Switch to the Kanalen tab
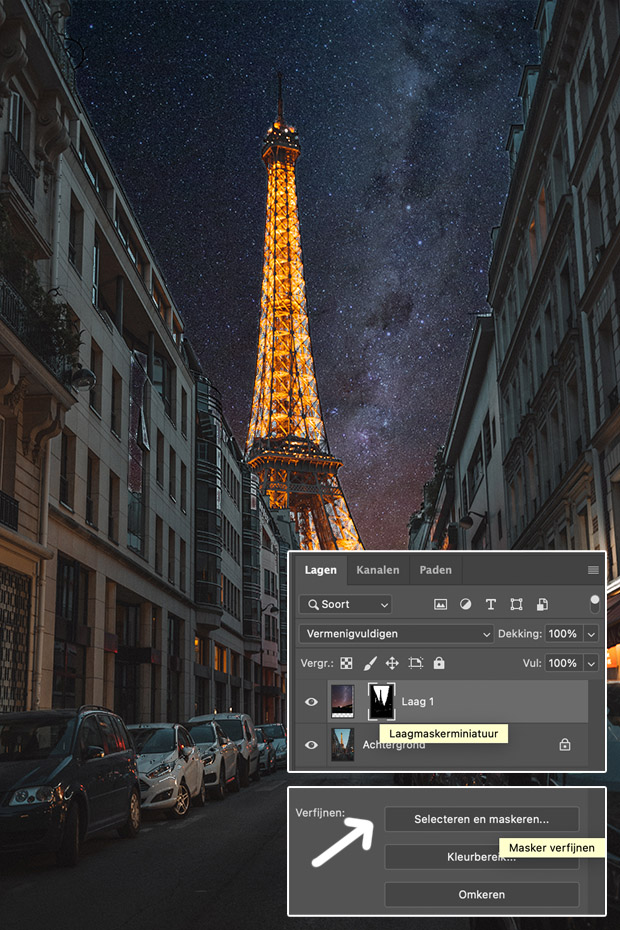Image resolution: width=620 pixels, height=930 pixels. tap(378, 570)
